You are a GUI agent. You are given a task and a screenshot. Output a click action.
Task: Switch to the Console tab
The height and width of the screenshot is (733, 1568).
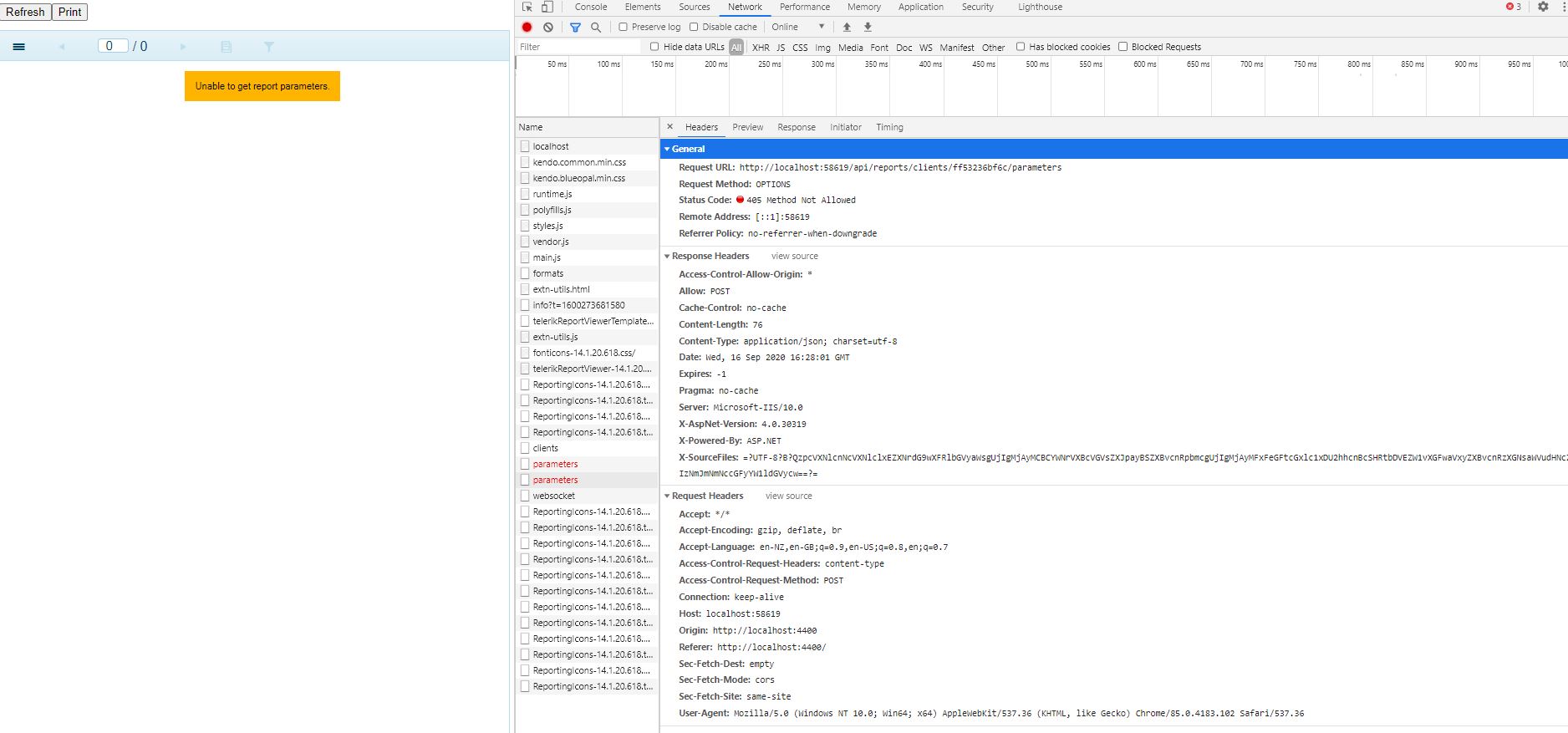[x=591, y=7]
